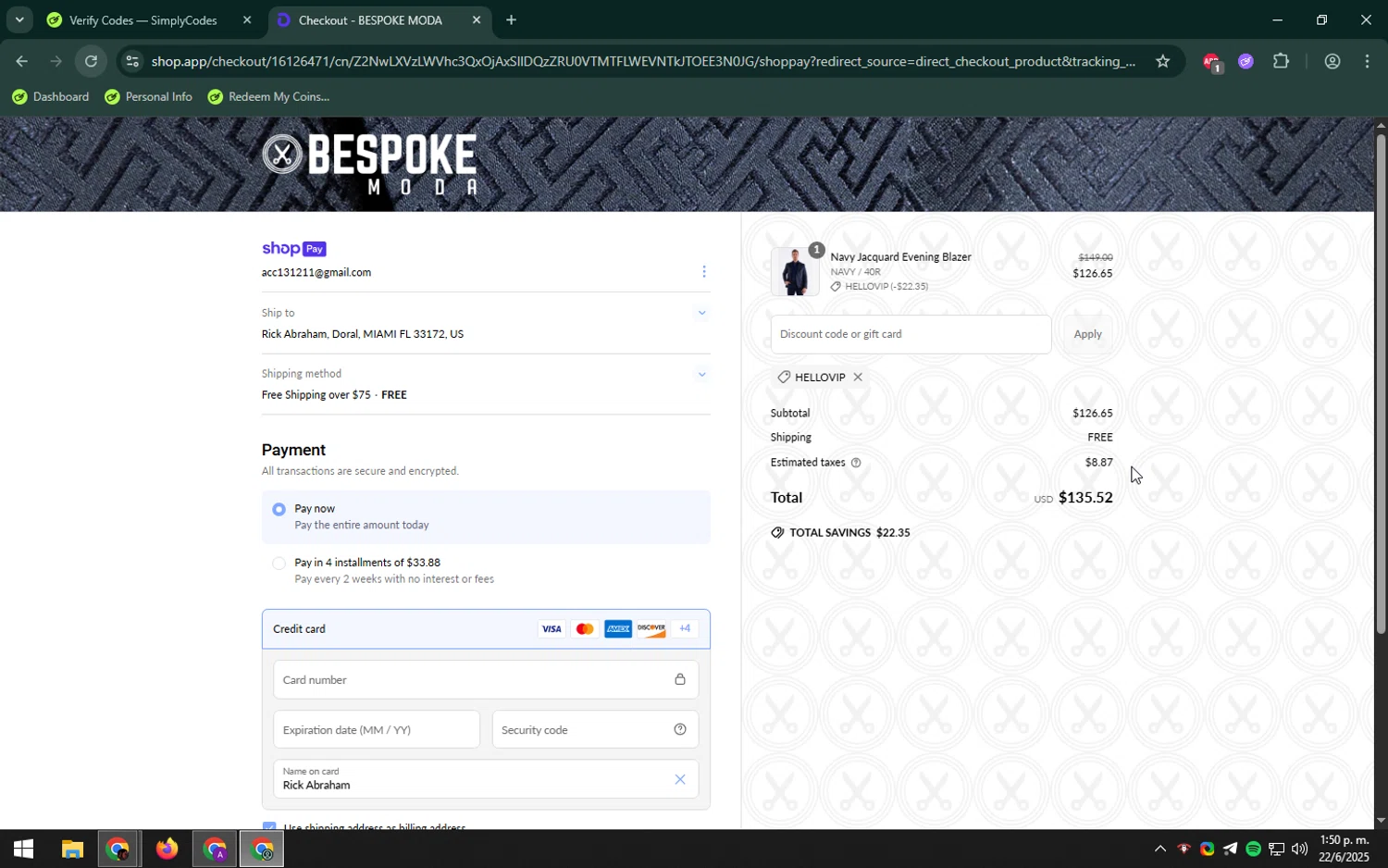1388x868 pixels.
Task: Reload the checkout page
Action: [91, 62]
